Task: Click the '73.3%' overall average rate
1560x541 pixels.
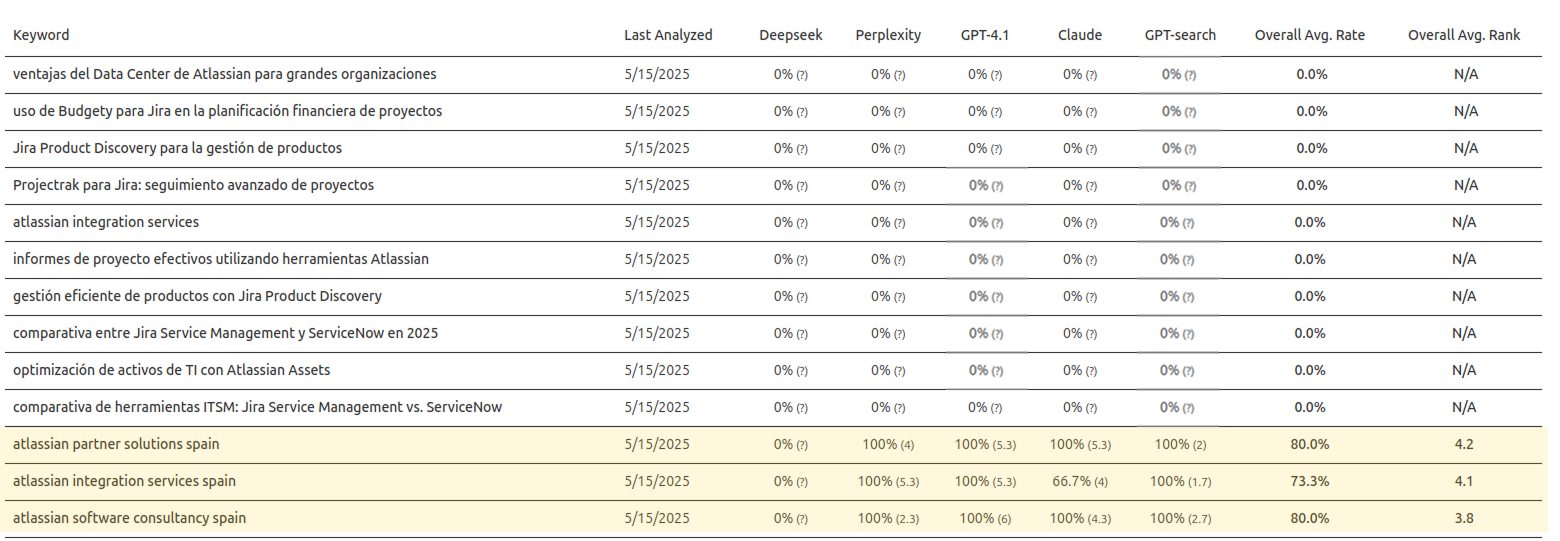Action: coord(1310,481)
